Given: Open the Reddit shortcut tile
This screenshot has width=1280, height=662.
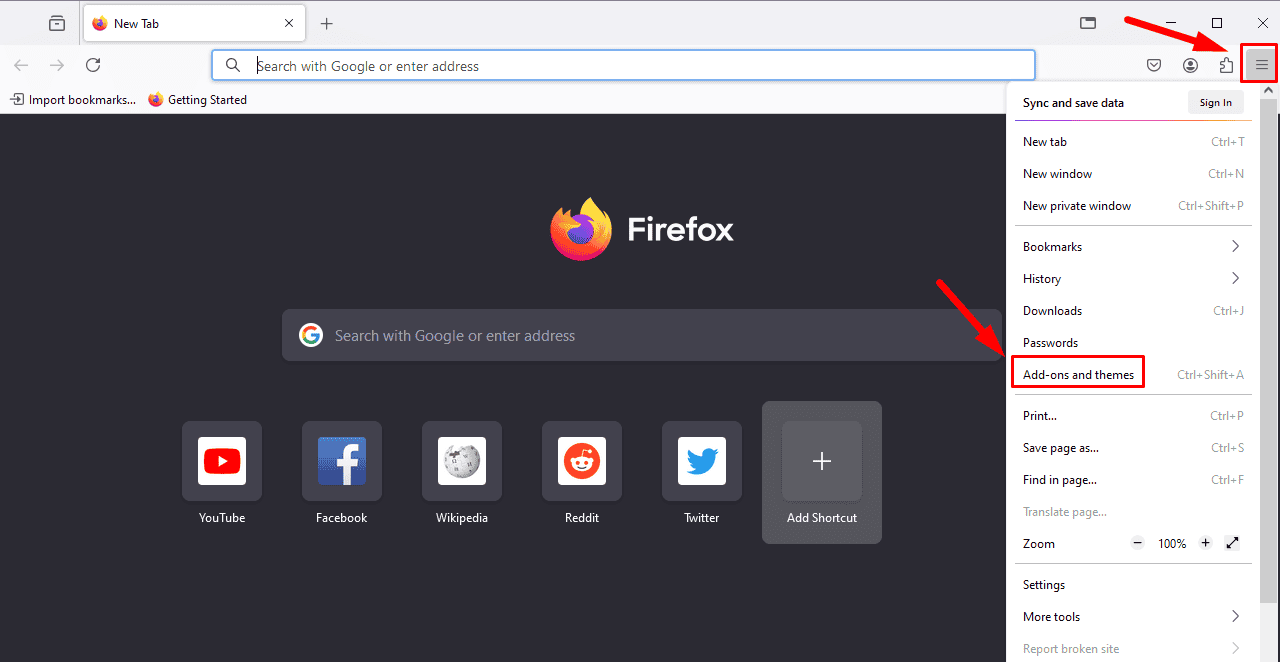Looking at the screenshot, I should 582,461.
